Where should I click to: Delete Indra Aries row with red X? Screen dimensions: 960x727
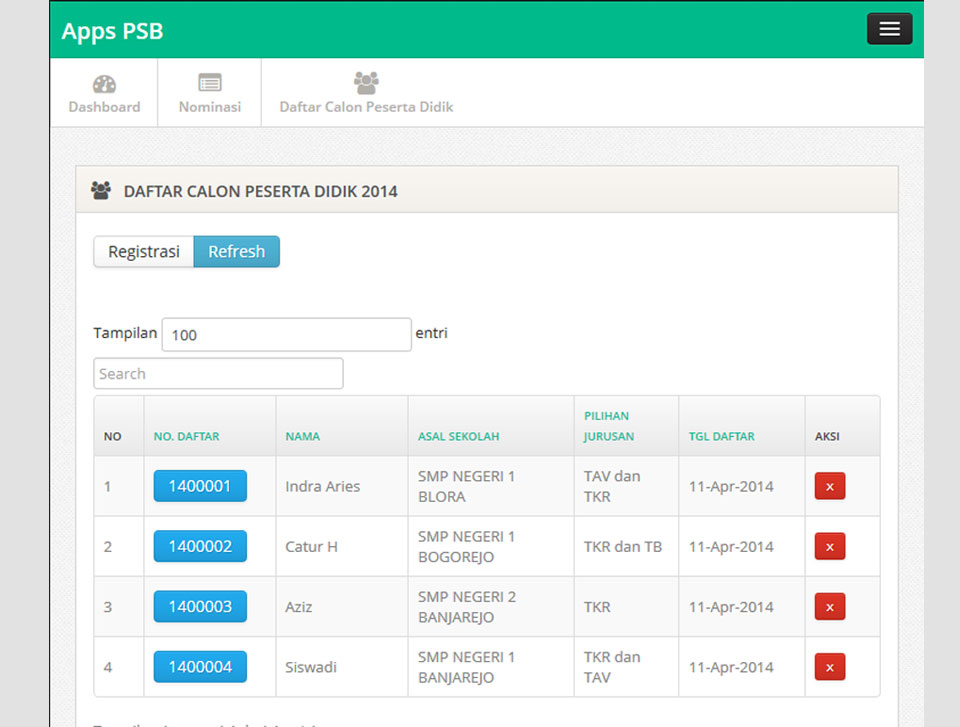829,486
